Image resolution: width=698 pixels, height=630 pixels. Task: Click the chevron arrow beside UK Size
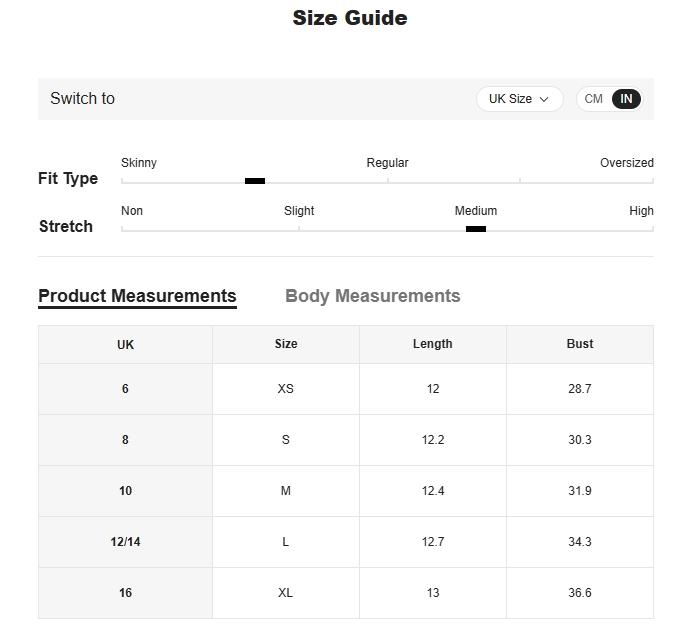coord(544,99)
